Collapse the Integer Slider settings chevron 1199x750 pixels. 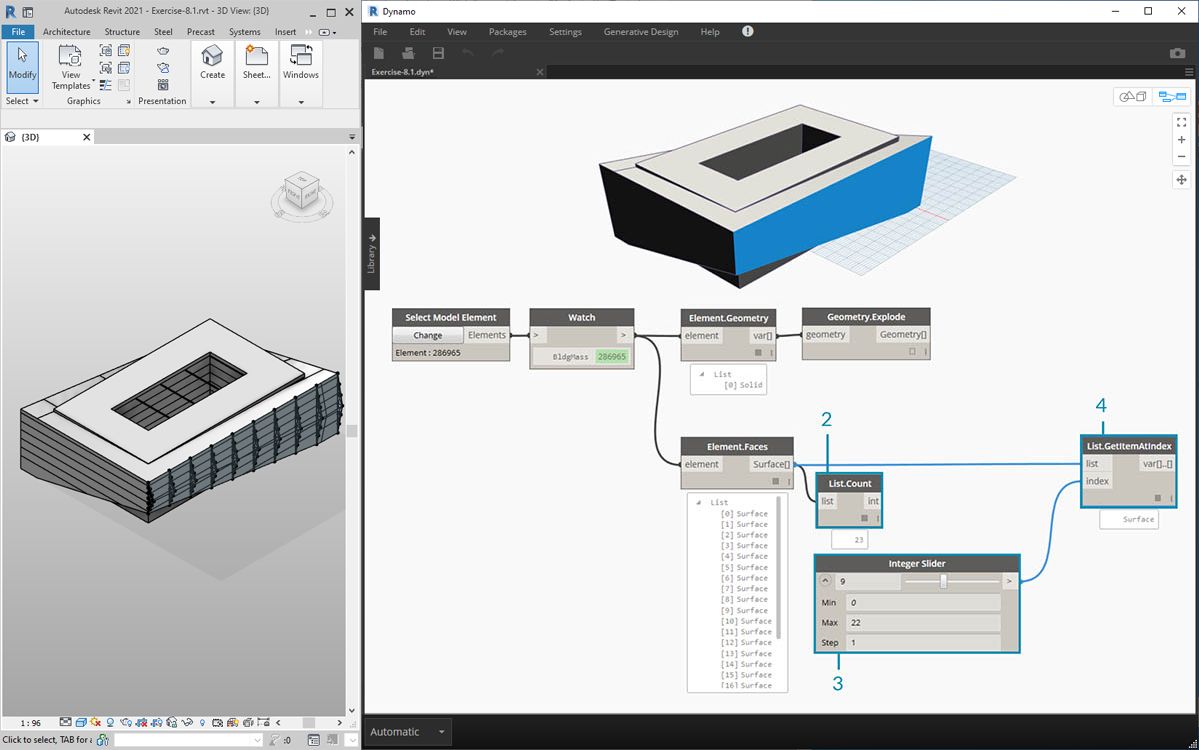point(826,580)
